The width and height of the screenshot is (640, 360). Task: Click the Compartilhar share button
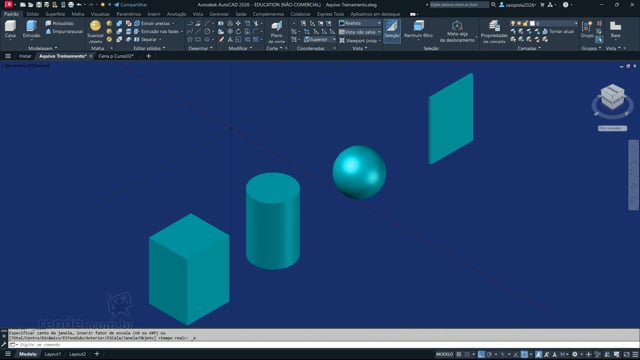click(131, 4)
